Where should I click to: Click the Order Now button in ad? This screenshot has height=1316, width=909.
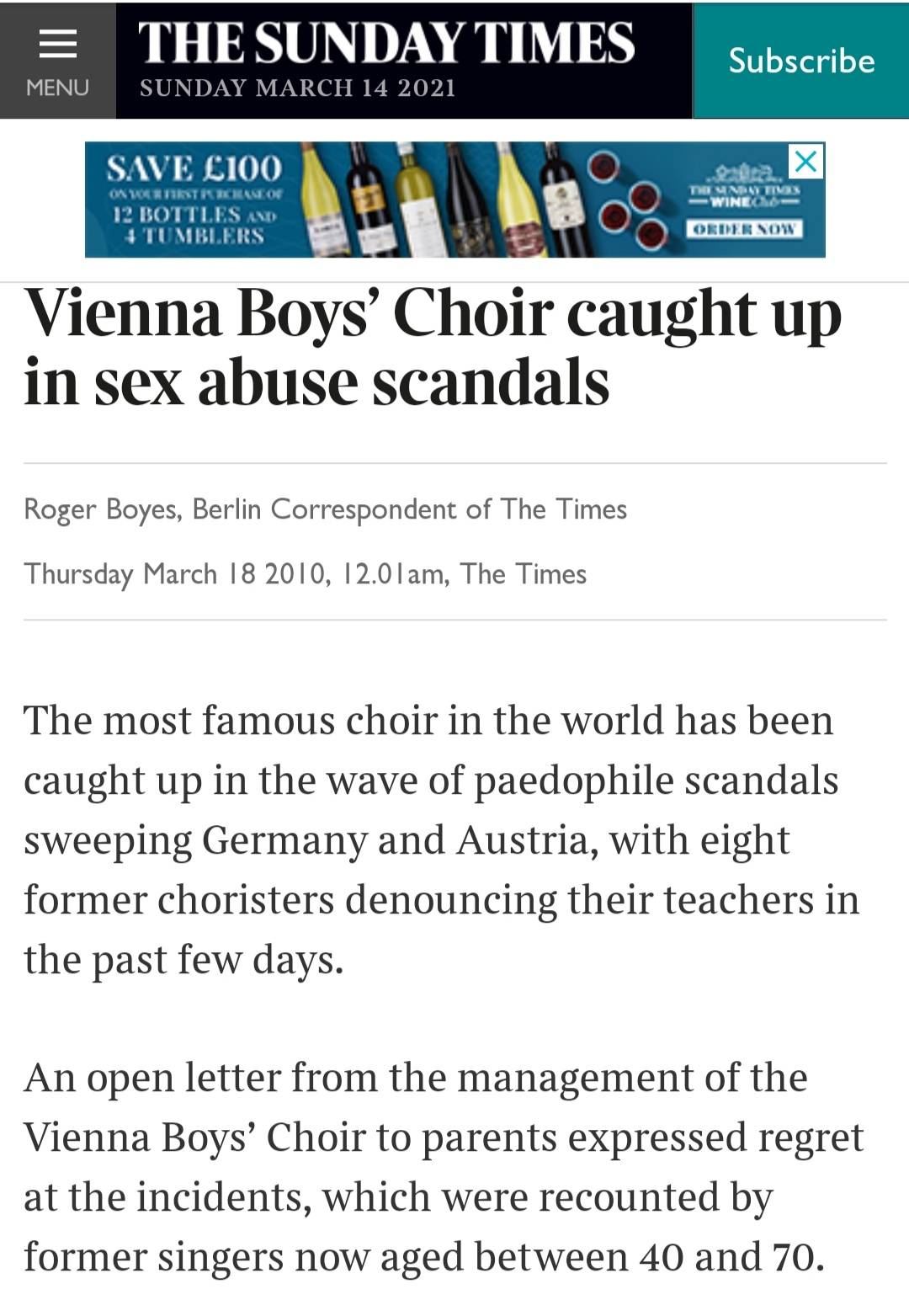click(x=744, y=229)
